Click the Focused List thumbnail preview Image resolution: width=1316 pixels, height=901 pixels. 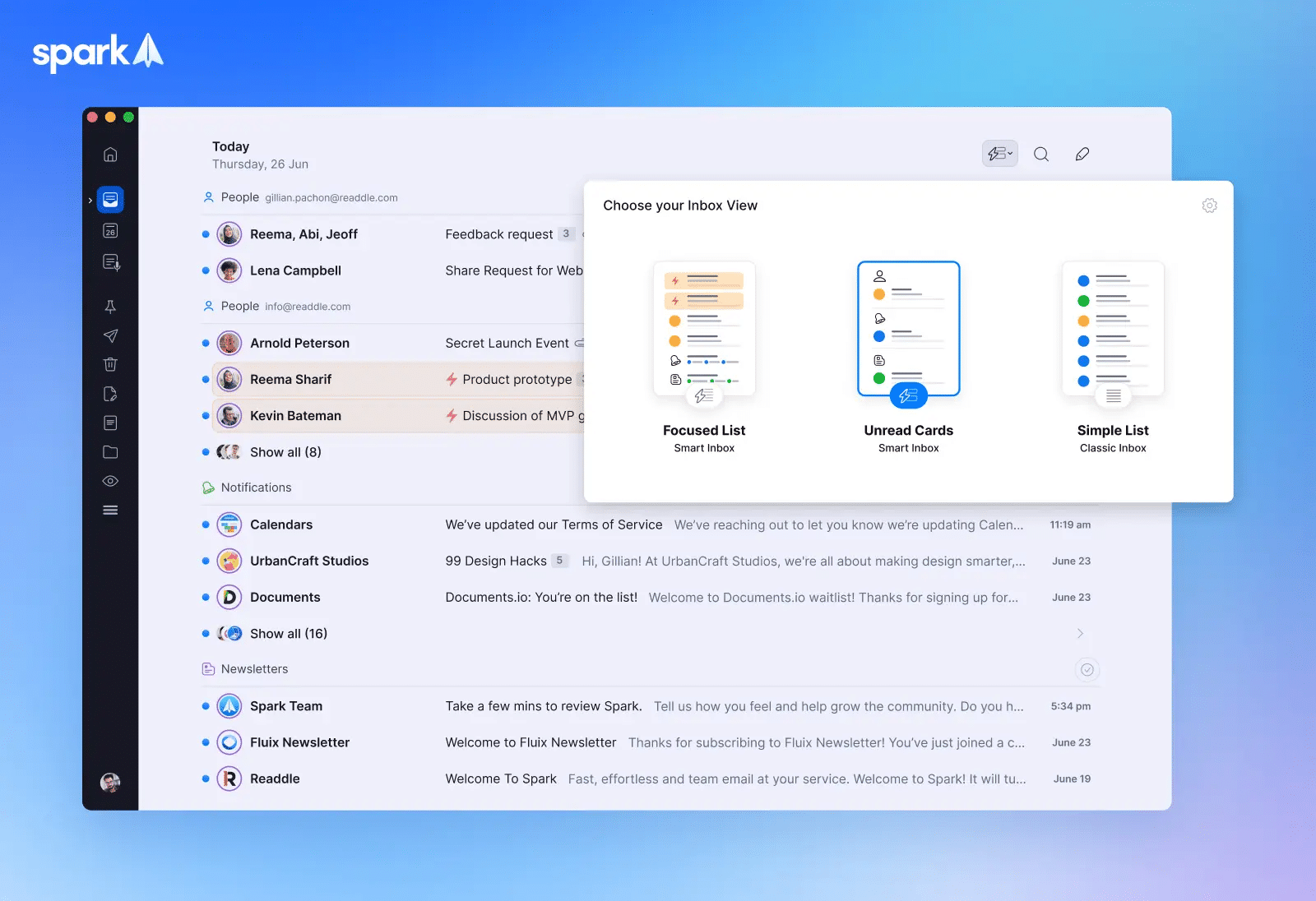(704, 329)
